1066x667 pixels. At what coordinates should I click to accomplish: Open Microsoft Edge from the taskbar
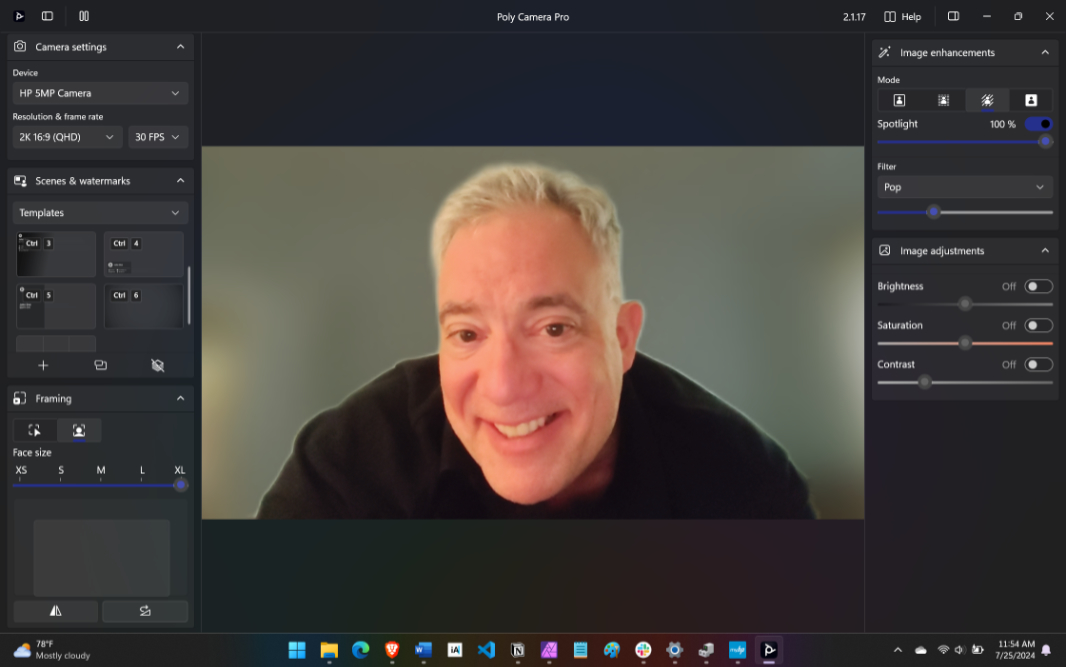360,650
